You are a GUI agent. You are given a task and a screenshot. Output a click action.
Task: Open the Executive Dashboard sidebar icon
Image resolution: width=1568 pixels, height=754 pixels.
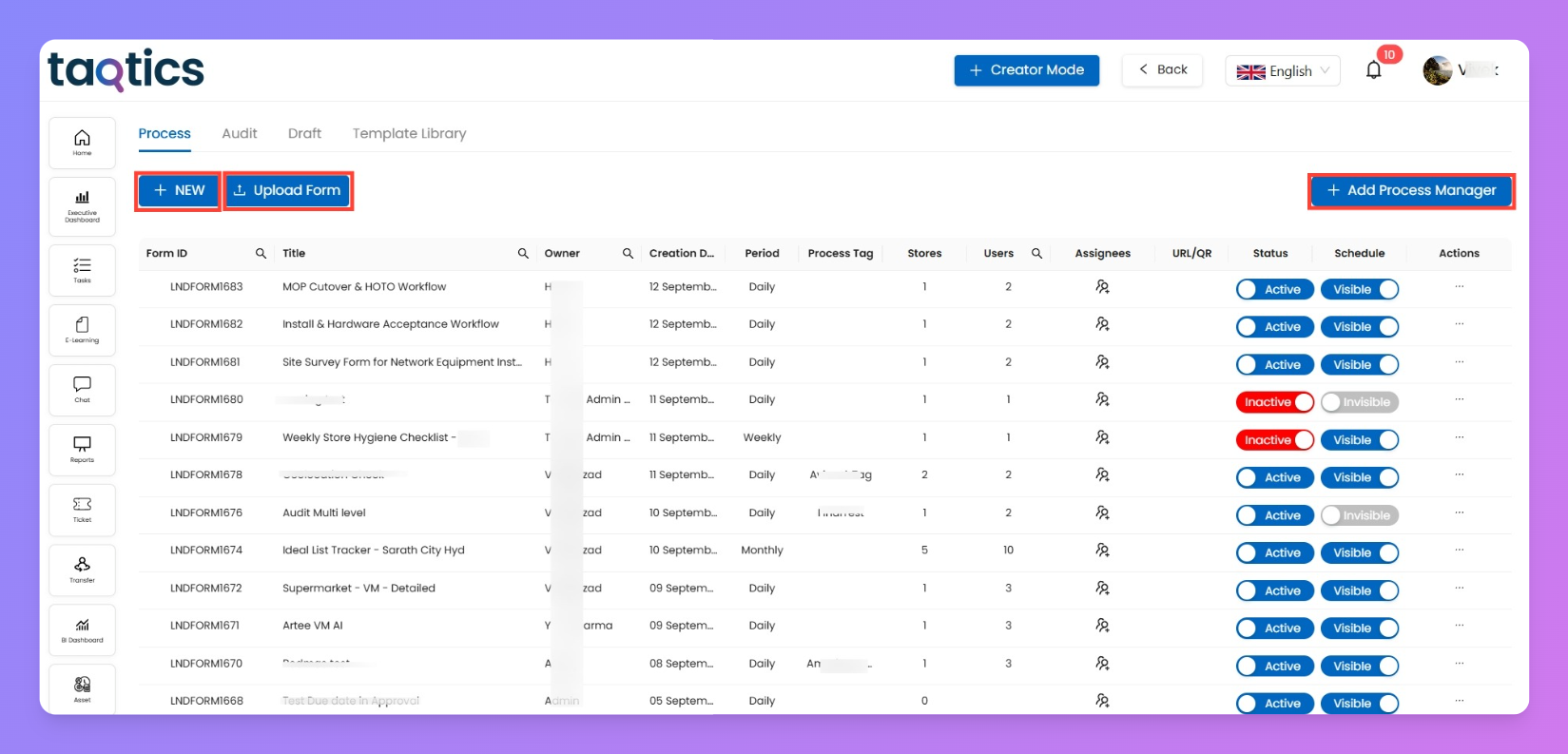pyautogui.click(x=83, y=205)
